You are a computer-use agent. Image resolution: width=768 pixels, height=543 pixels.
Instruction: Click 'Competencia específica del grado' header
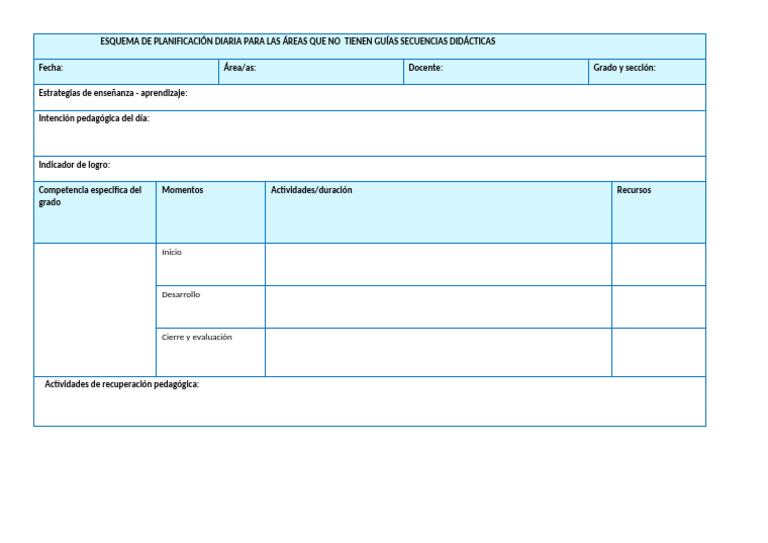(95, 212)
